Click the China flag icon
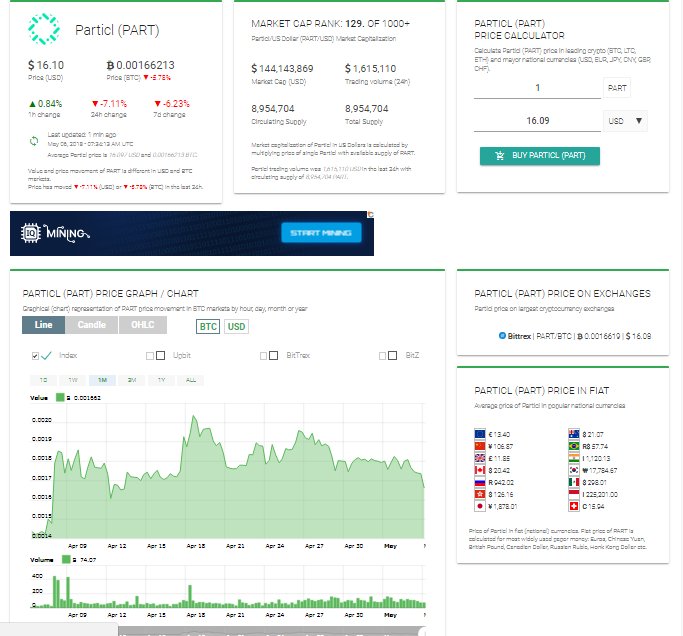Screen dimensions: 683x636 tap(480, 446)
